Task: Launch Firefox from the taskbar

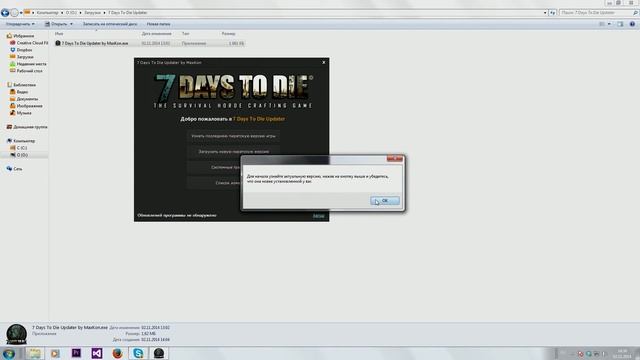Action: pyautogui.click(x=118, y=353)
